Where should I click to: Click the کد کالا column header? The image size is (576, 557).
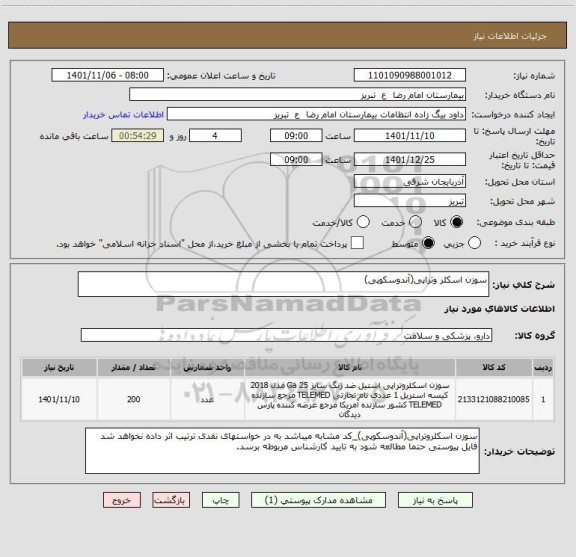pos(494,367)
